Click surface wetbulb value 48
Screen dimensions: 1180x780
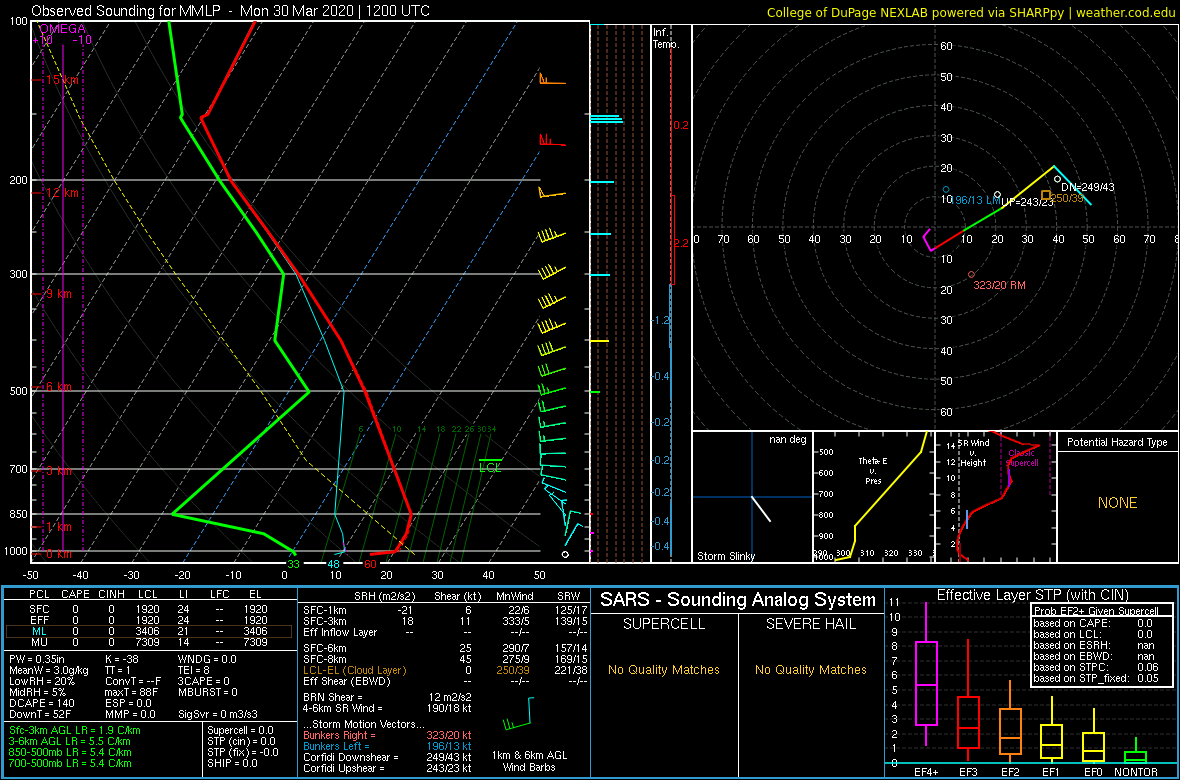(x=334, y=564)
